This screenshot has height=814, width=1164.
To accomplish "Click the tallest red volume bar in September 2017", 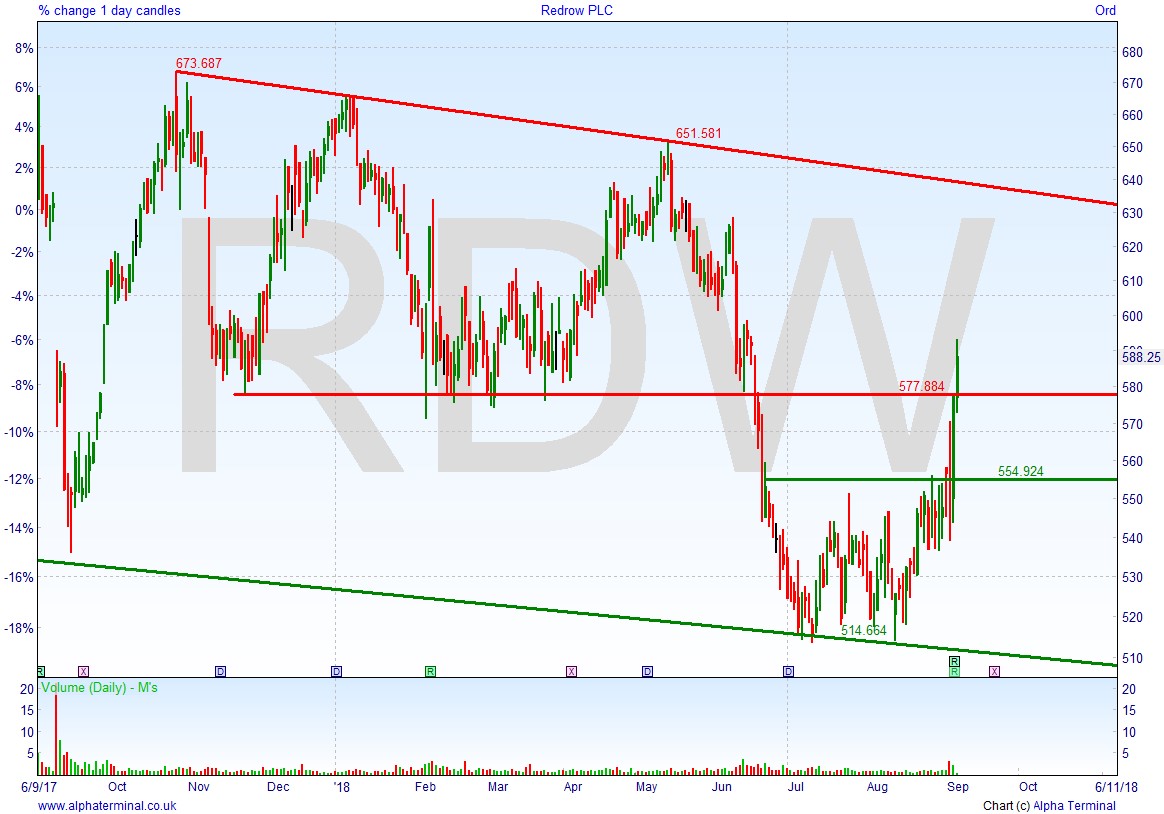I will (x=56, y=735).
